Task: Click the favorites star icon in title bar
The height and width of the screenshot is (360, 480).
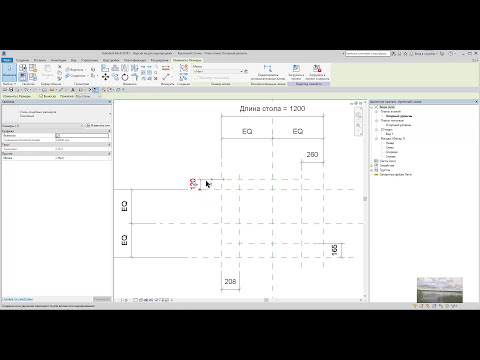Action: [x=406, y=53]
